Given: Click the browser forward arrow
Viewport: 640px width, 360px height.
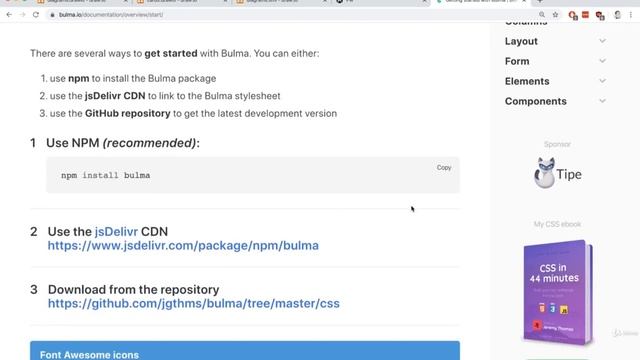Looking at the screenshot, I should point(22,15).
